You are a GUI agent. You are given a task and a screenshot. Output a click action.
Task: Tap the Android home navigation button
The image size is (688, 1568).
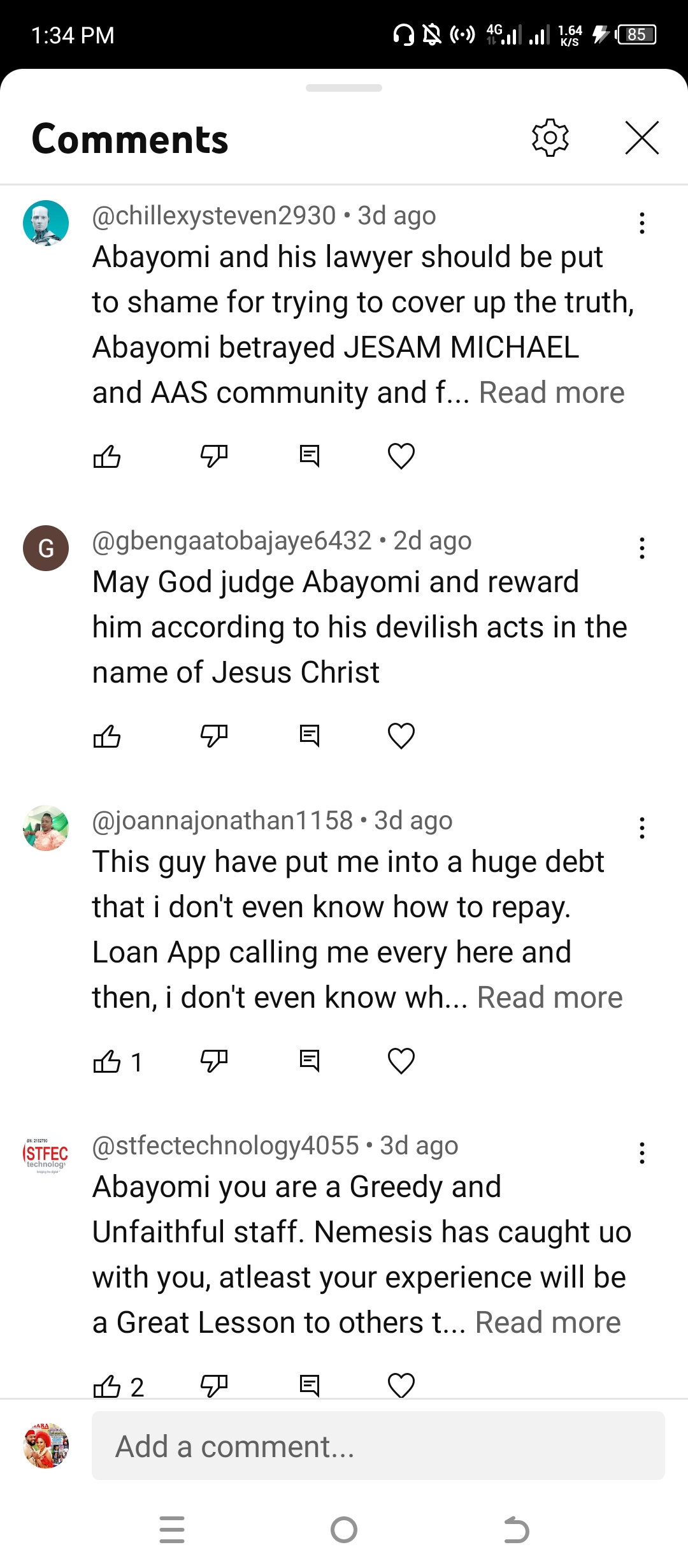344,1530
